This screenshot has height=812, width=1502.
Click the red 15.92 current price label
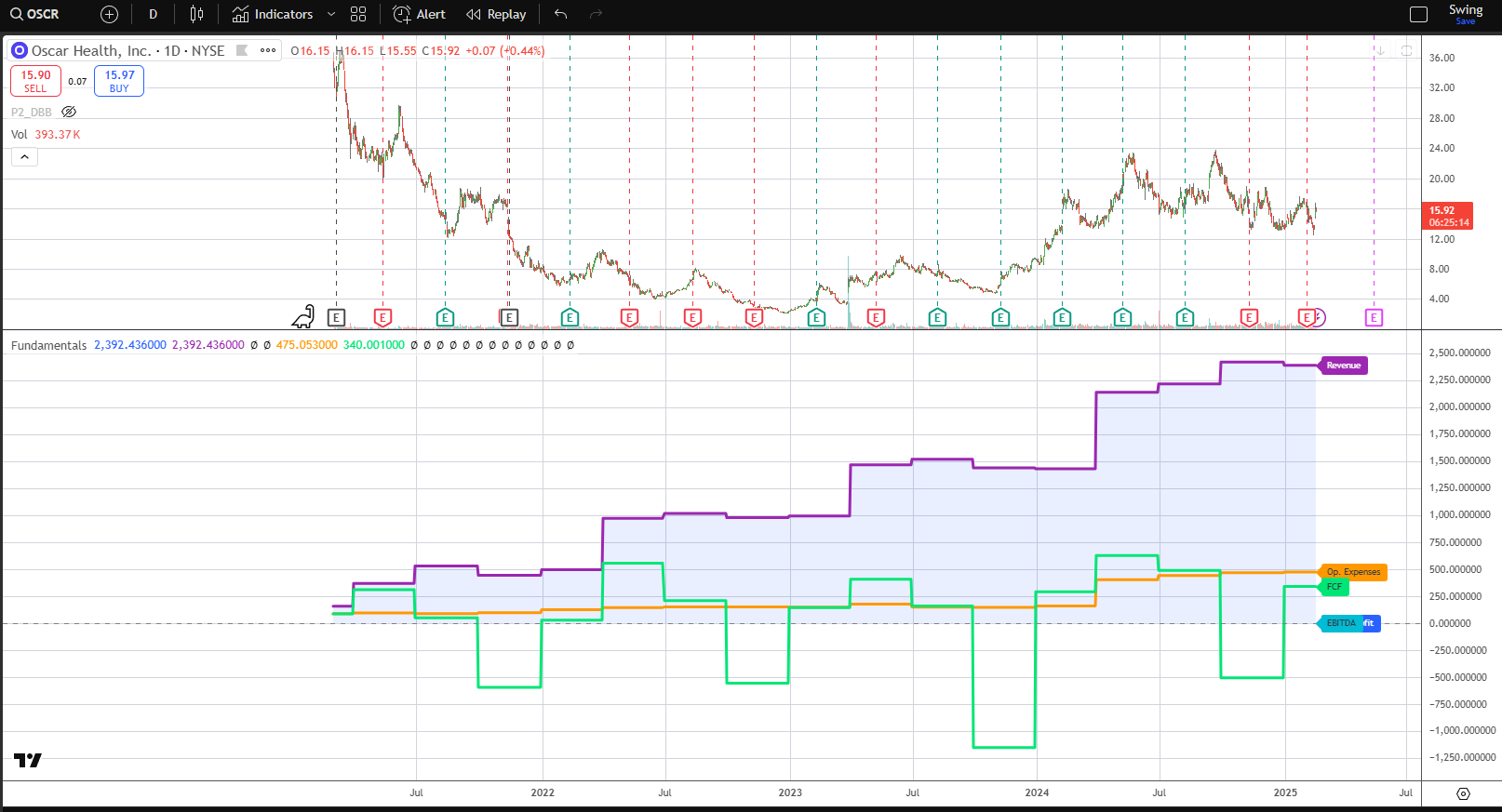tap(1447, 216)
